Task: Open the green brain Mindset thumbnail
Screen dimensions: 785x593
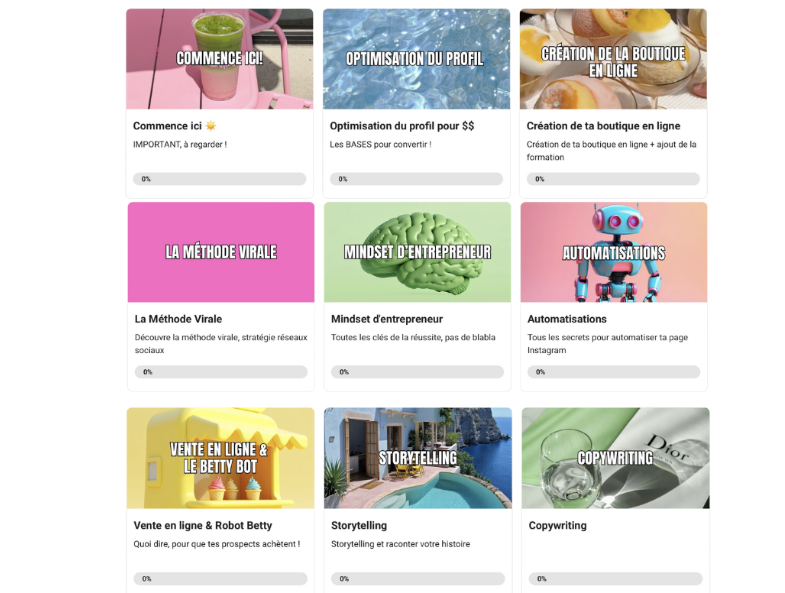Action: point(418,252)
